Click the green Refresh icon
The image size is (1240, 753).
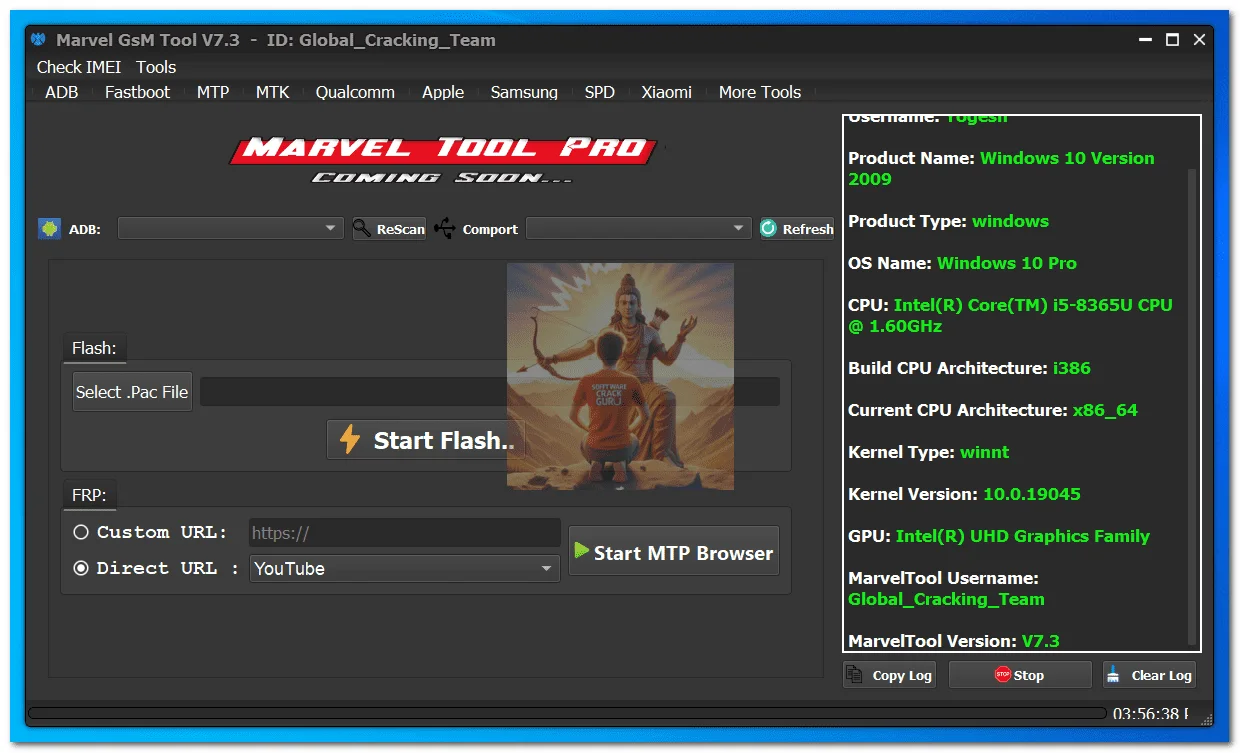click(x=769, y=229)
